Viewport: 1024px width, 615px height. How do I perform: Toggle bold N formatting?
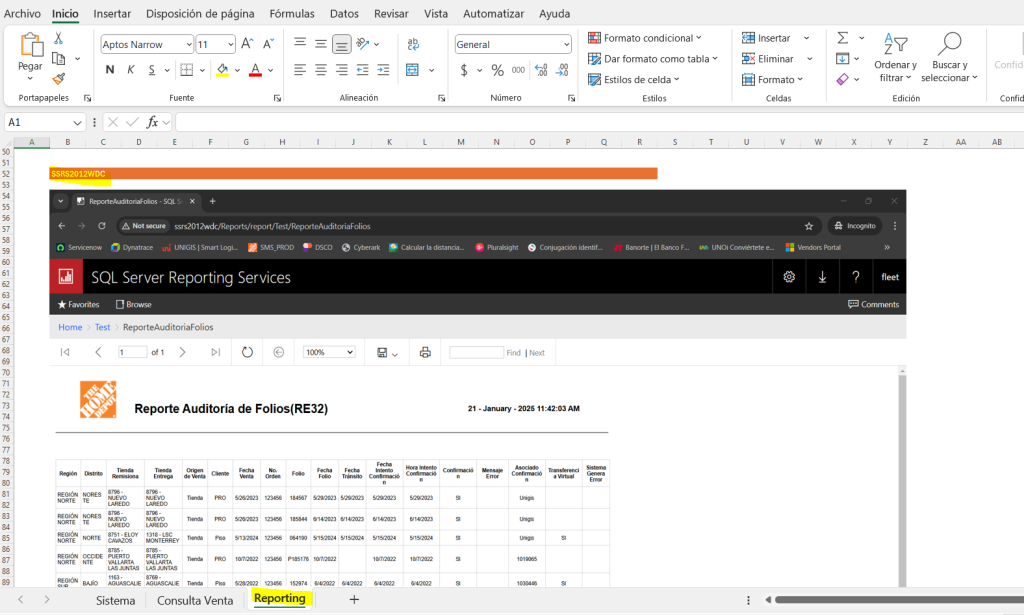click(110, 70)
